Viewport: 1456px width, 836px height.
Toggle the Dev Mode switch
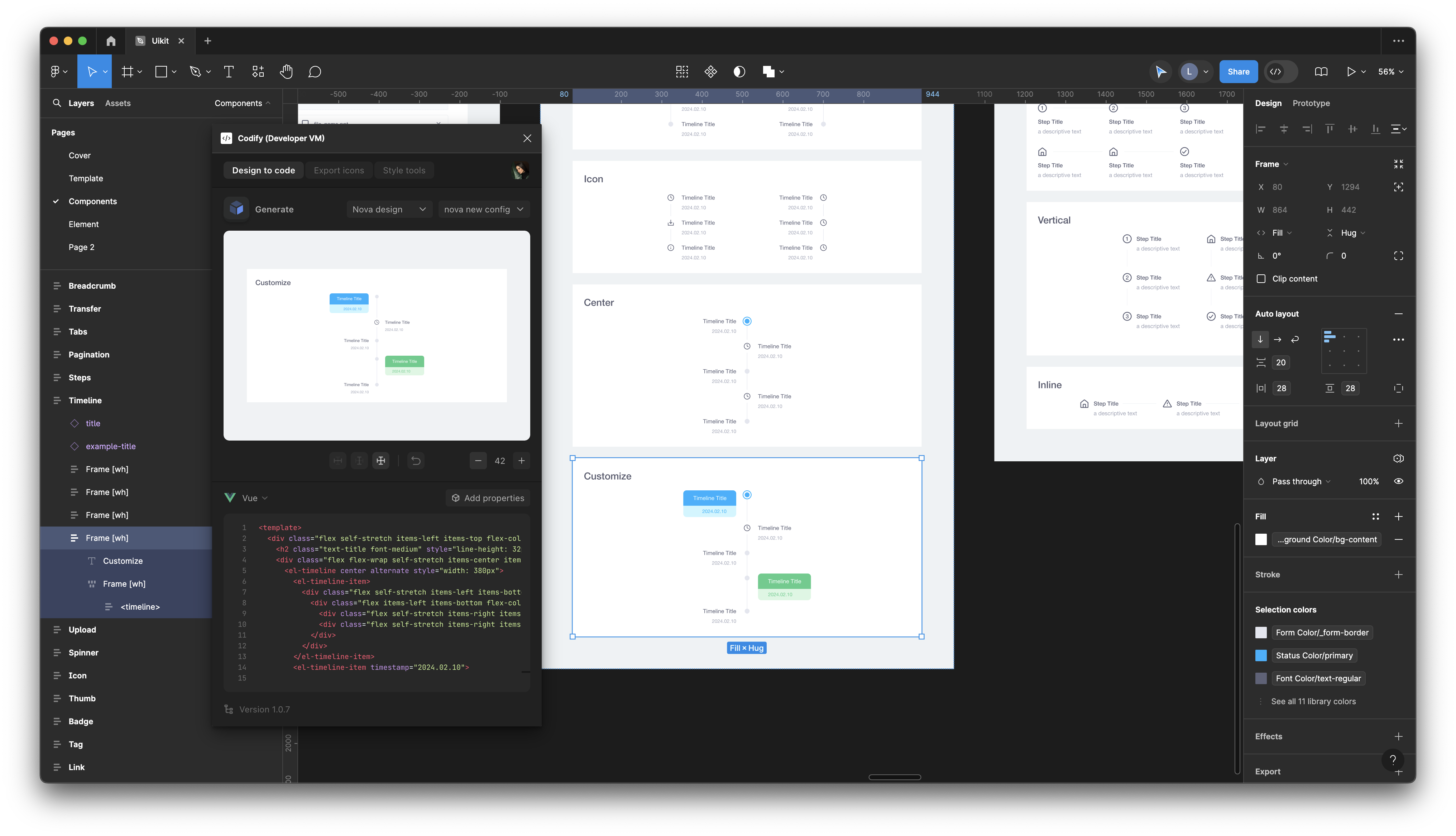click(x=1282, y=72)
